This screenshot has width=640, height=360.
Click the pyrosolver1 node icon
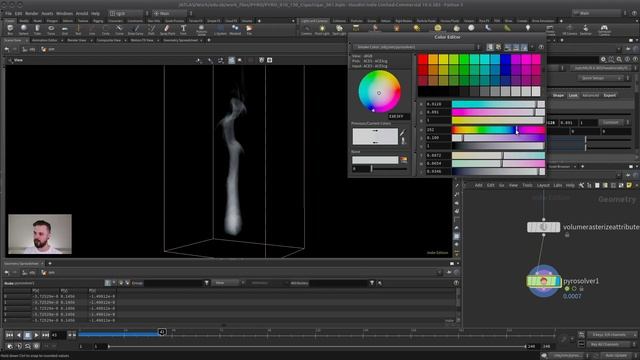pyautogui.click(x=543, y=281)
